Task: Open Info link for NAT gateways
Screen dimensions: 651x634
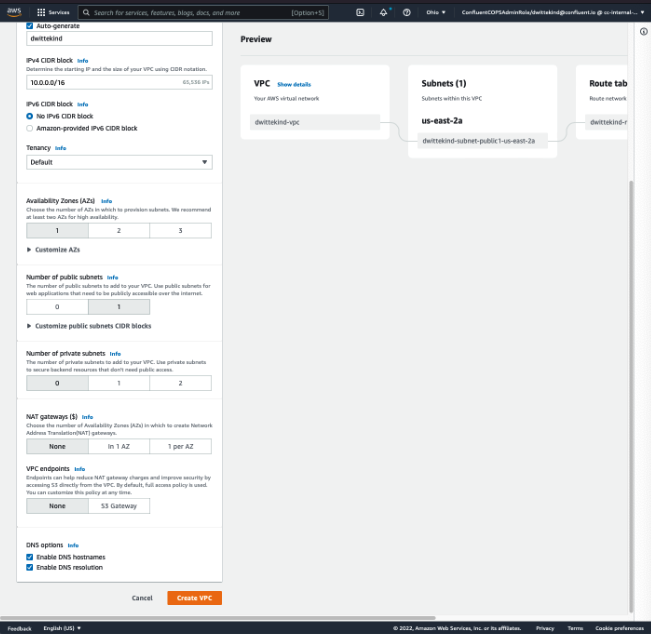Action: pyautogui.click(x=87, y=417)
